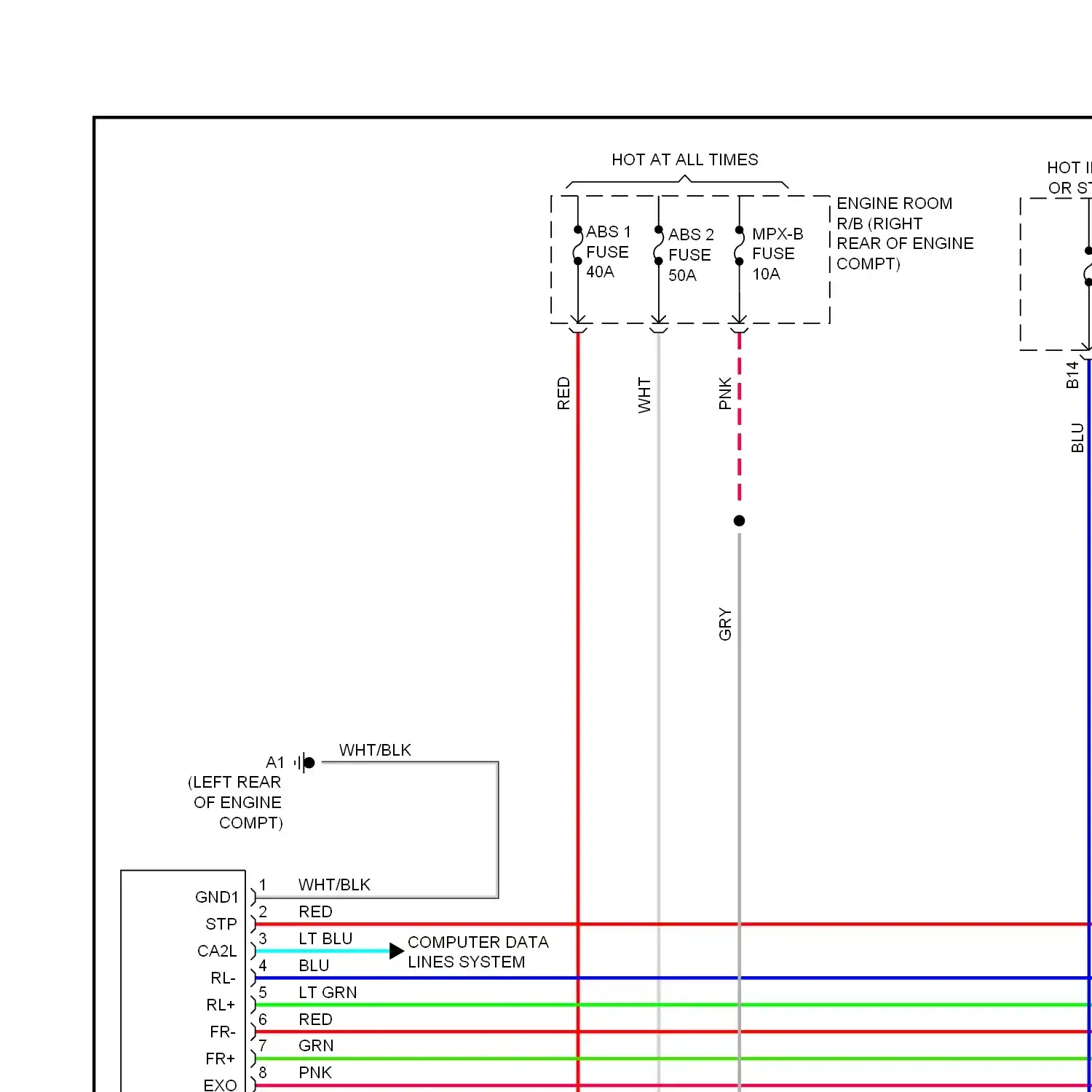Viewport: 1092px width, 1092px height.
Task: Select the CA2L terminal label
Action: click(217, 951)
